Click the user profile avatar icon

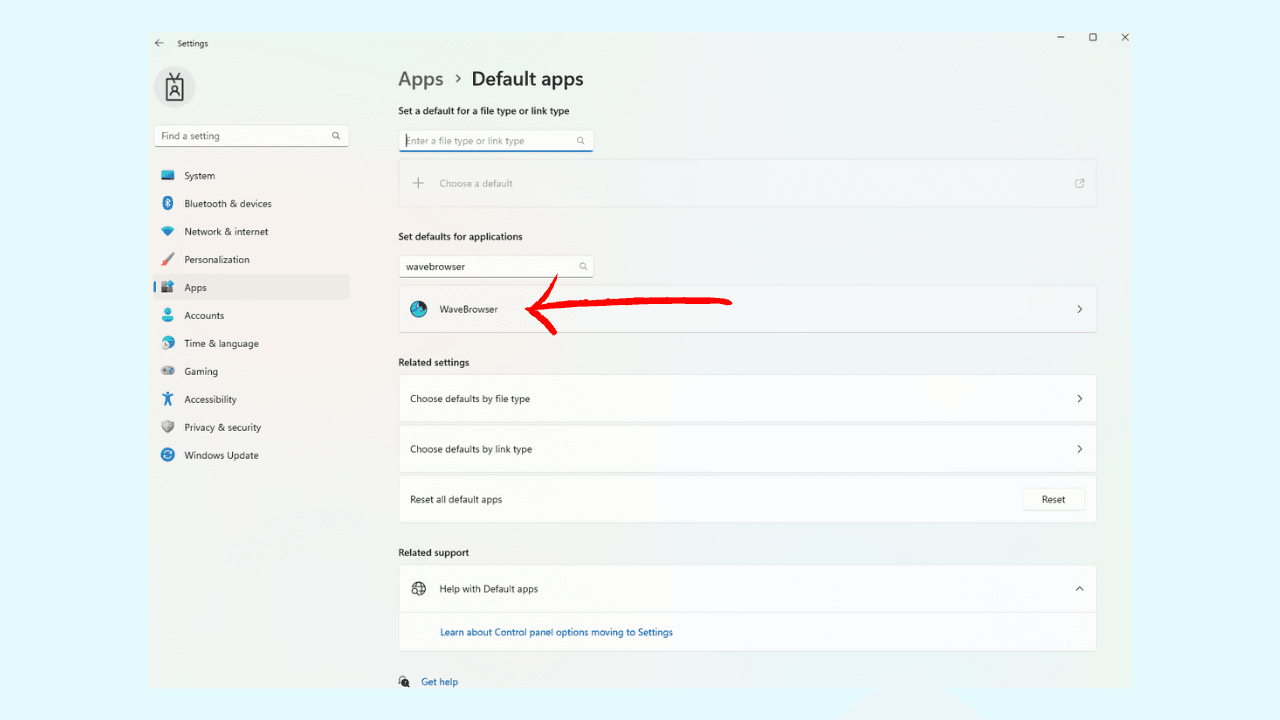(x=175, y=88)
